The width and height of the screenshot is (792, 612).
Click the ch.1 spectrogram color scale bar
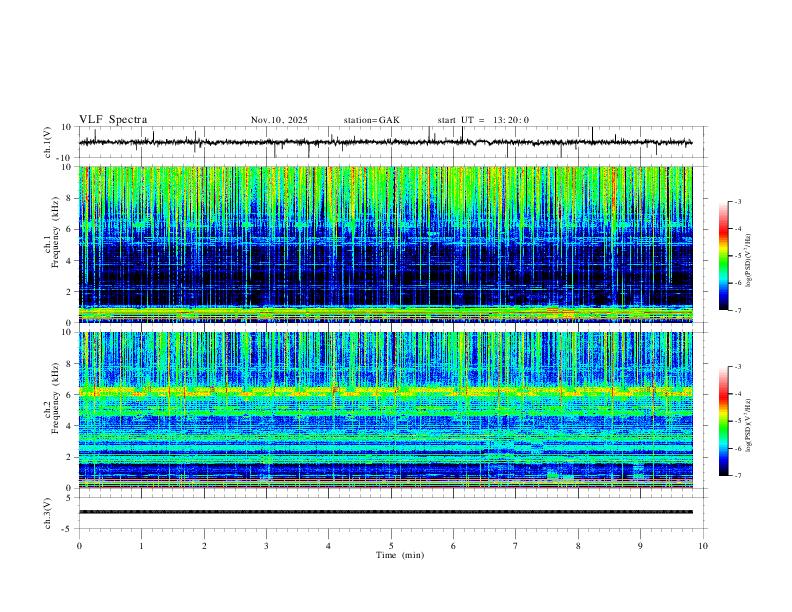[723, 256]
